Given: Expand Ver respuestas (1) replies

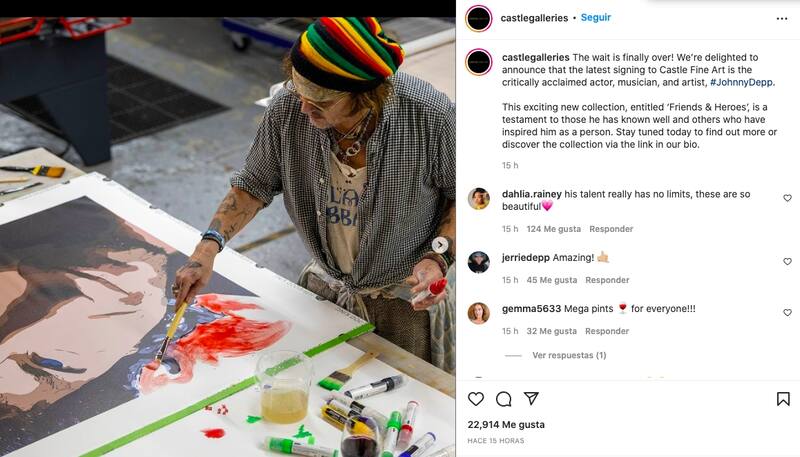Looking at the screenshot, I should [x=569, y=355].
